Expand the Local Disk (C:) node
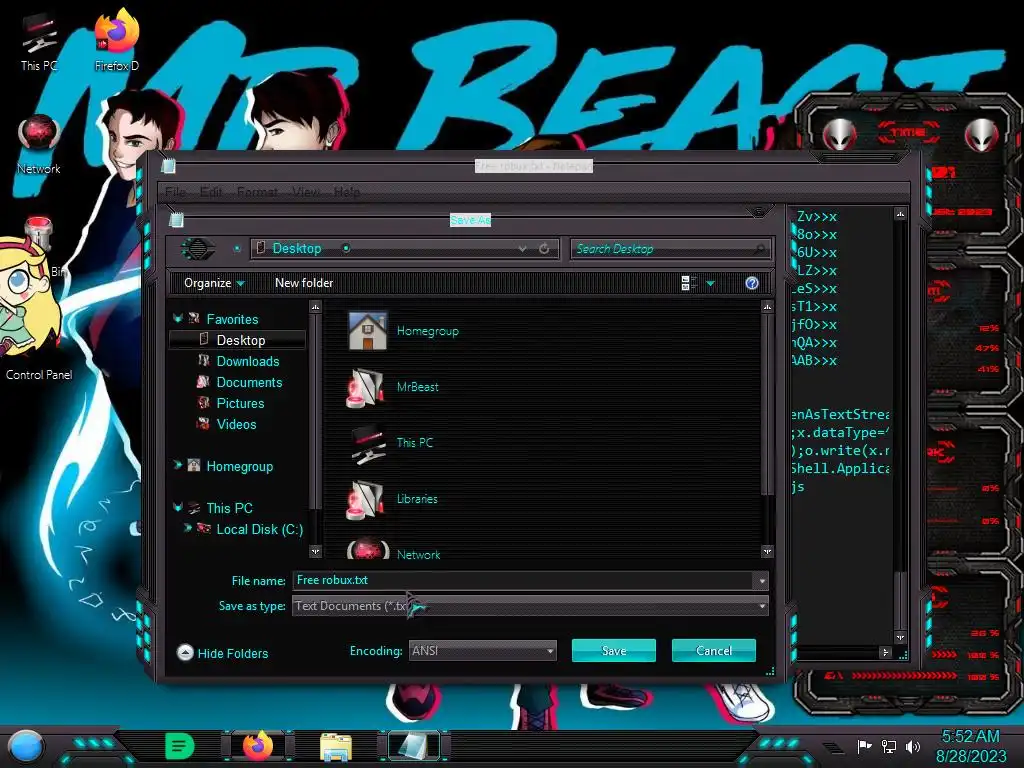The image size is (1024, 768). [x=187, y=528]
